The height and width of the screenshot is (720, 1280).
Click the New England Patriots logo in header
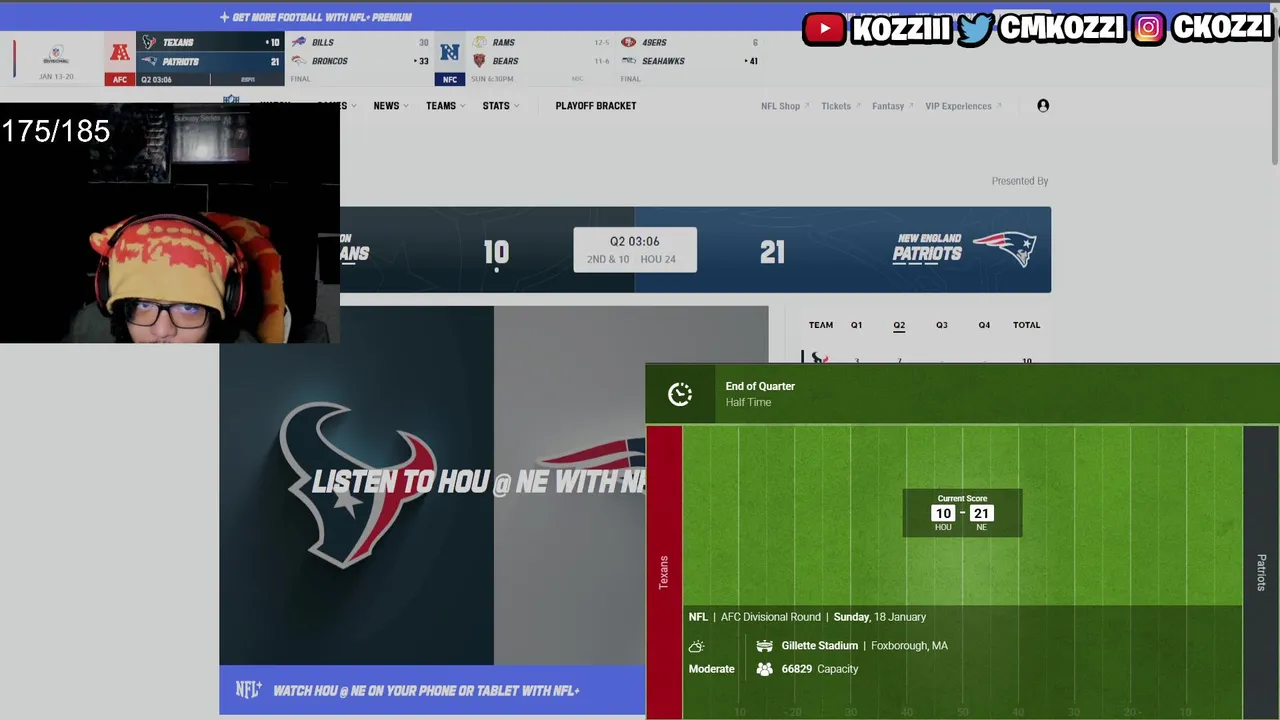[1005, 249]
